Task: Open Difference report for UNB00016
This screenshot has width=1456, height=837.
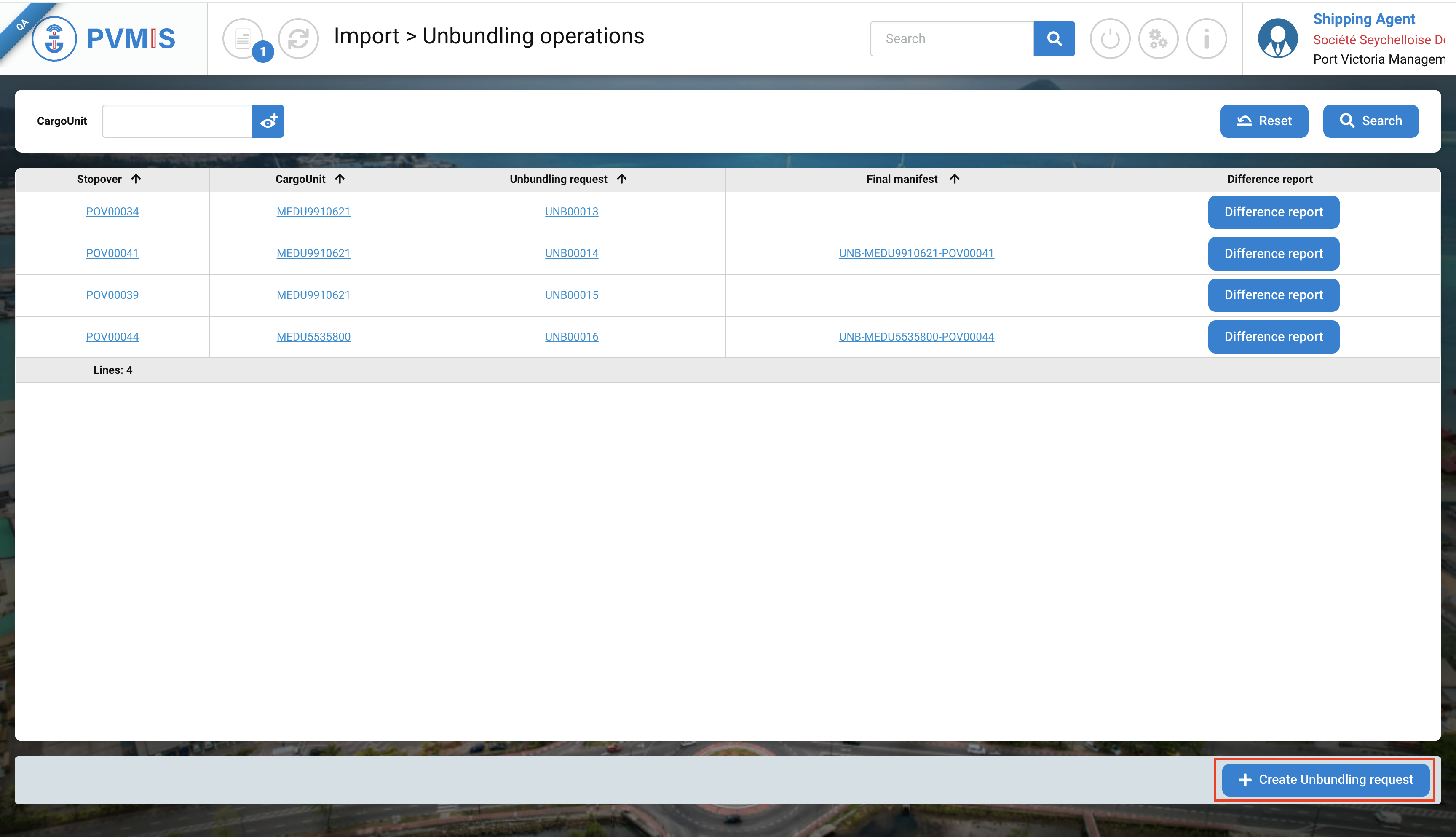Action: point(1273,337)
